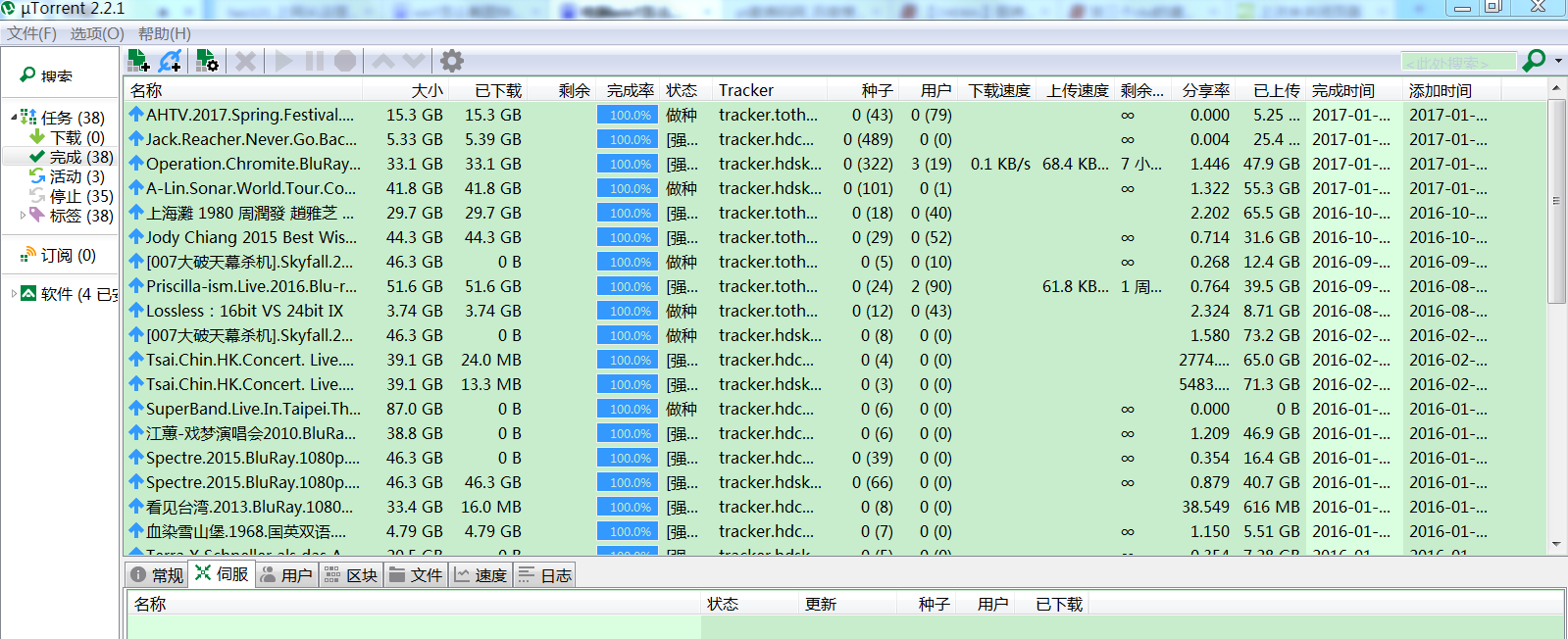This screenshot has width=1568, height=639.
Task: Click the scroll-down arrow of torrent list
Action: pyautogui.click(x=1556, y=544)
